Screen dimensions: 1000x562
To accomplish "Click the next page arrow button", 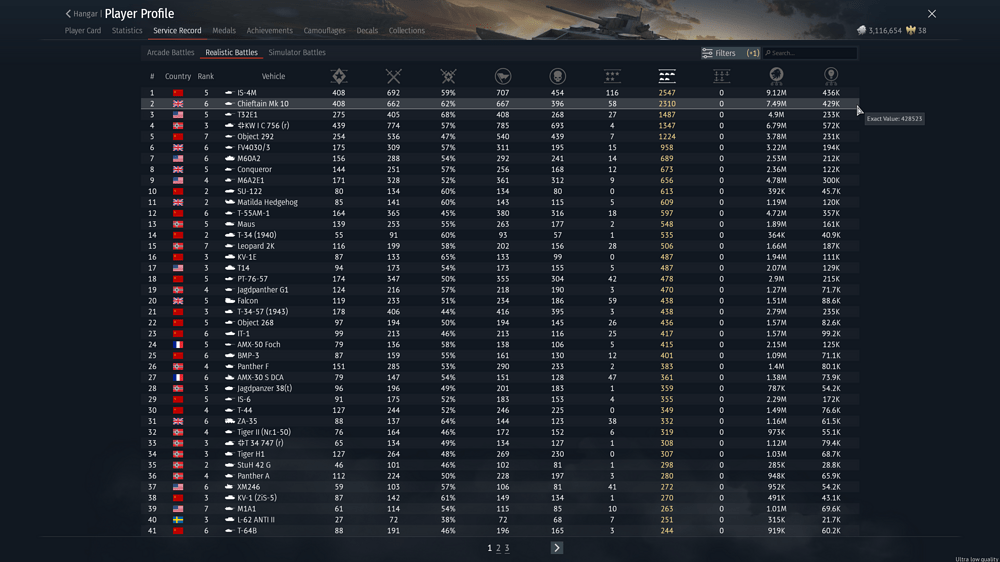I will [x=557, y=548].
